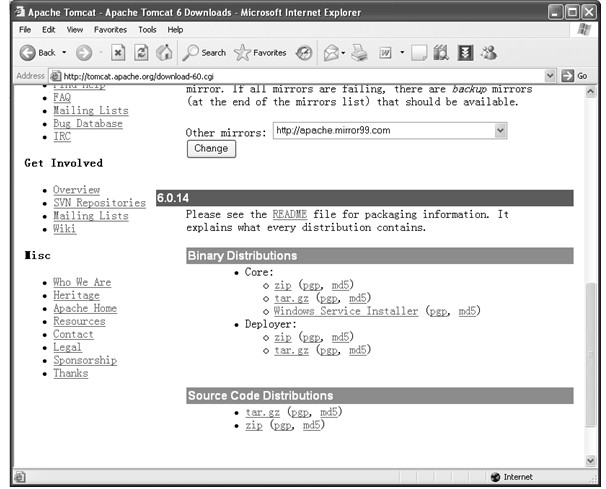The height and width of the screenshot is (489, 606).
Task: Click Edit with Word icon
Action: (x=385, y=53)
